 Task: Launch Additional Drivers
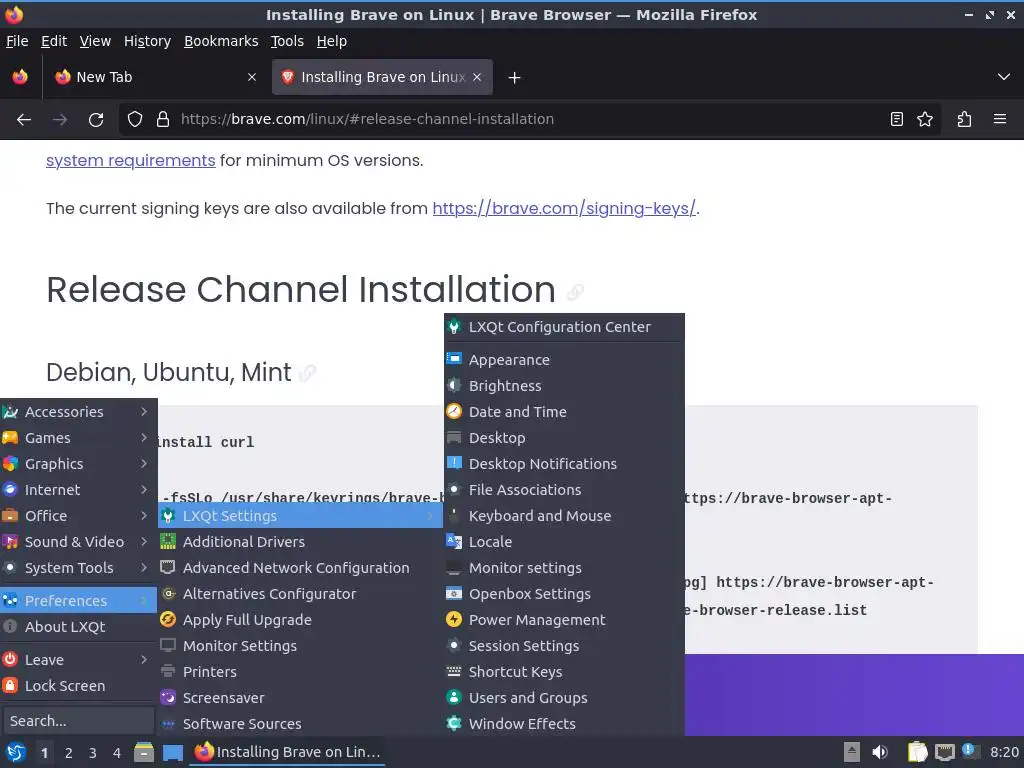click(x=300, y=542)
